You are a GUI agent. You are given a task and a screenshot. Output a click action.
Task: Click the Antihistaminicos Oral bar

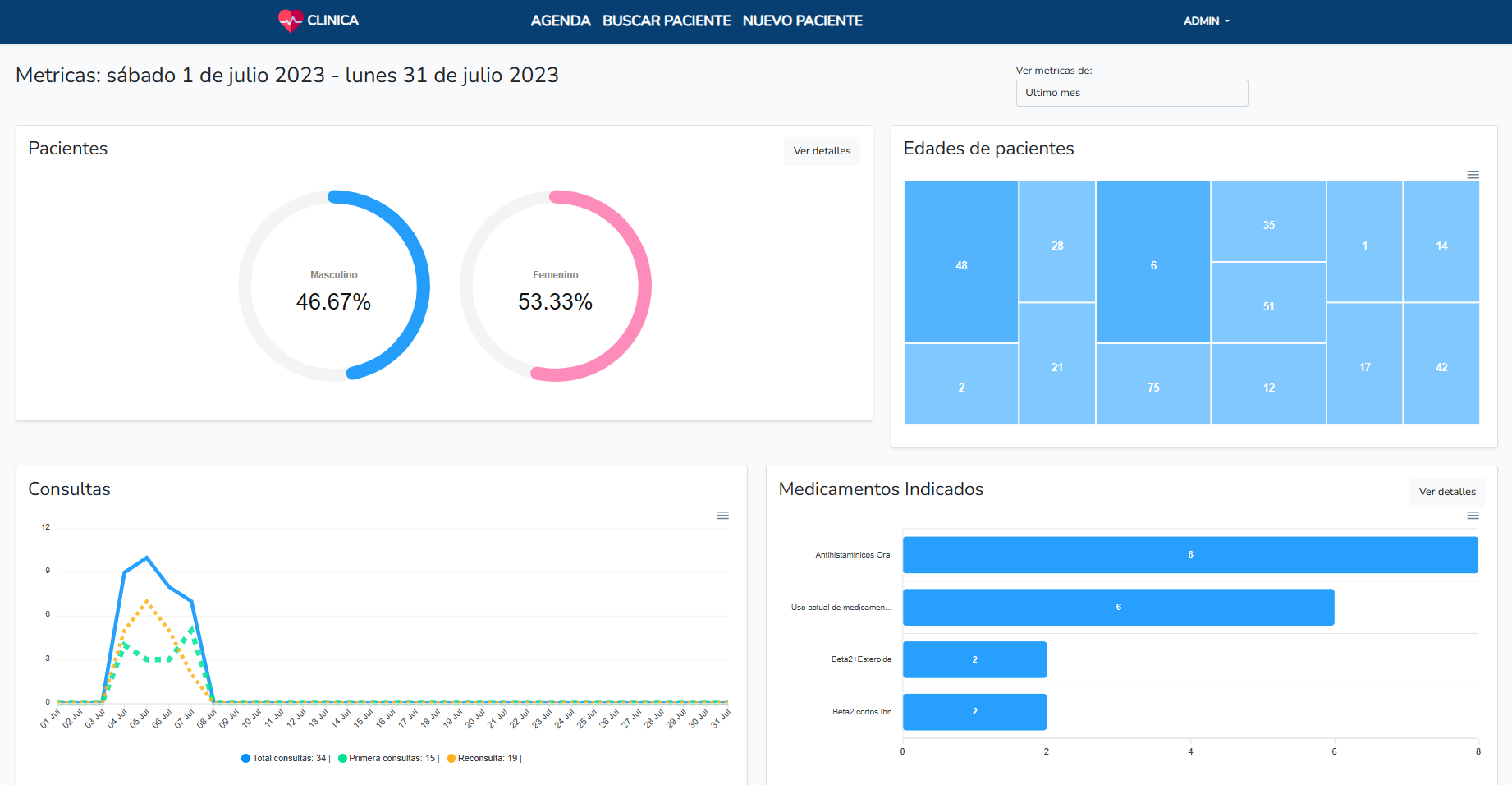1190,555
